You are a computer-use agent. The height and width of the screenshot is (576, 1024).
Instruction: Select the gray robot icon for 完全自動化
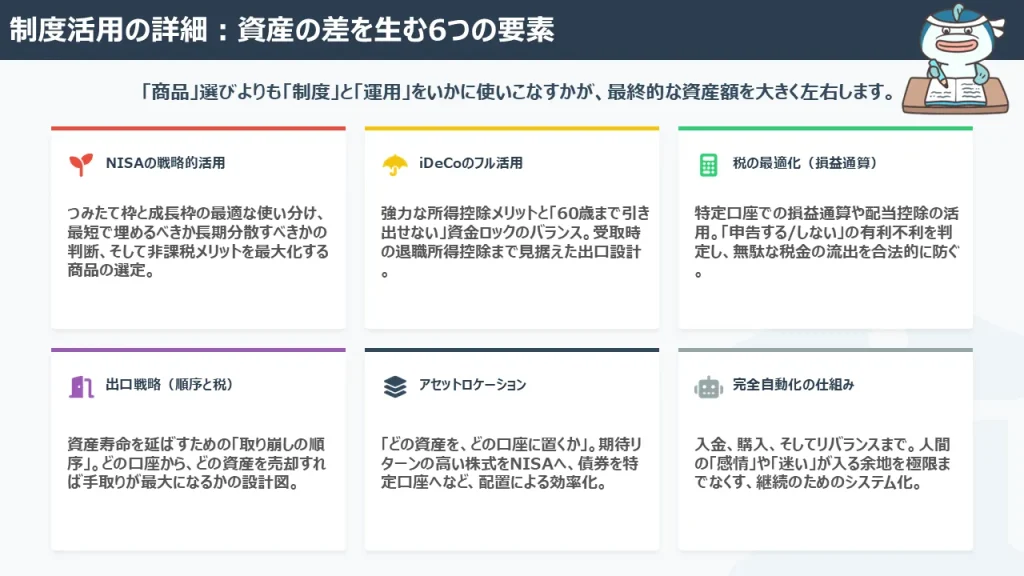(x=708, y=386)
